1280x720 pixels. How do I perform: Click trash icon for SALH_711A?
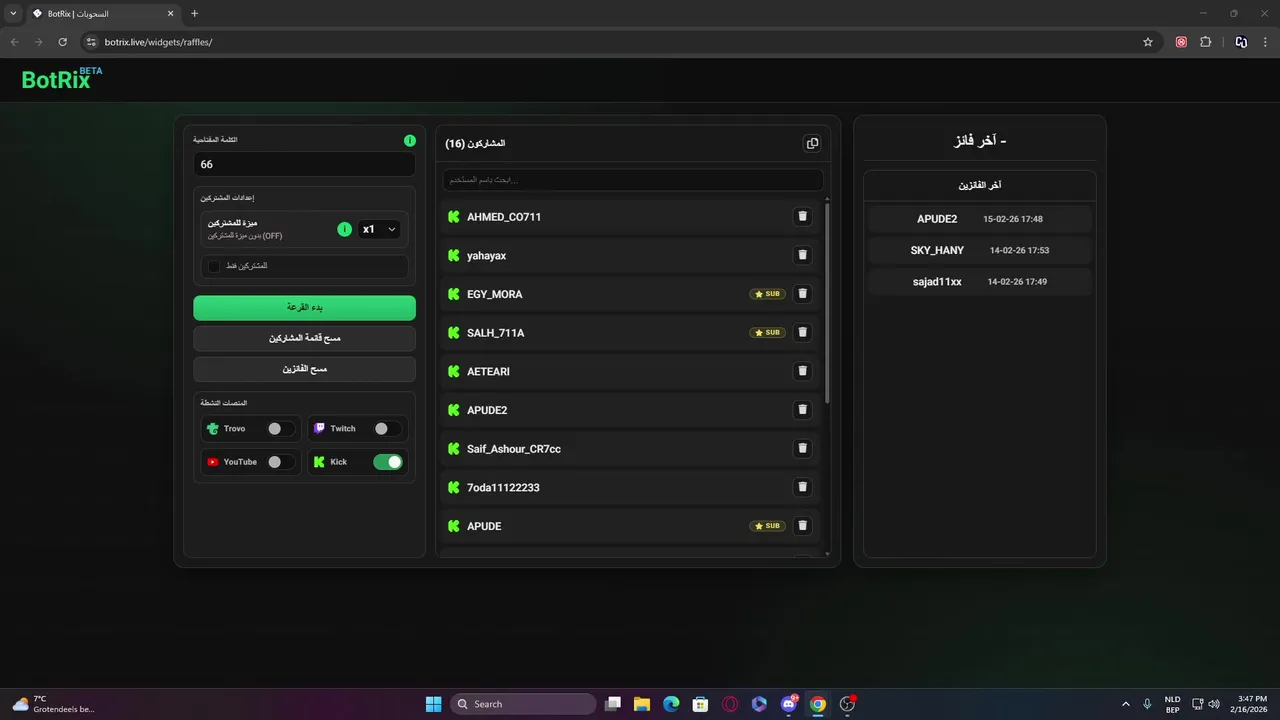pos(802,332)
